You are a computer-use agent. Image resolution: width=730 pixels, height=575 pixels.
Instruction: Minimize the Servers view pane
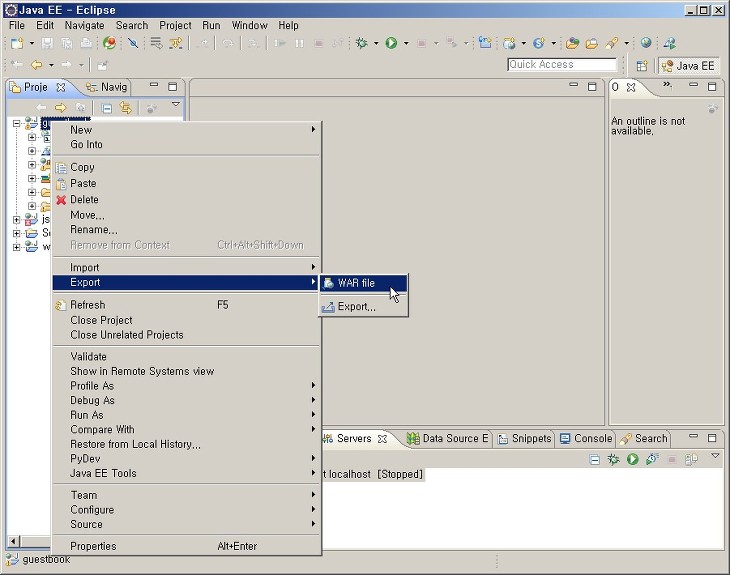(693, 437)
